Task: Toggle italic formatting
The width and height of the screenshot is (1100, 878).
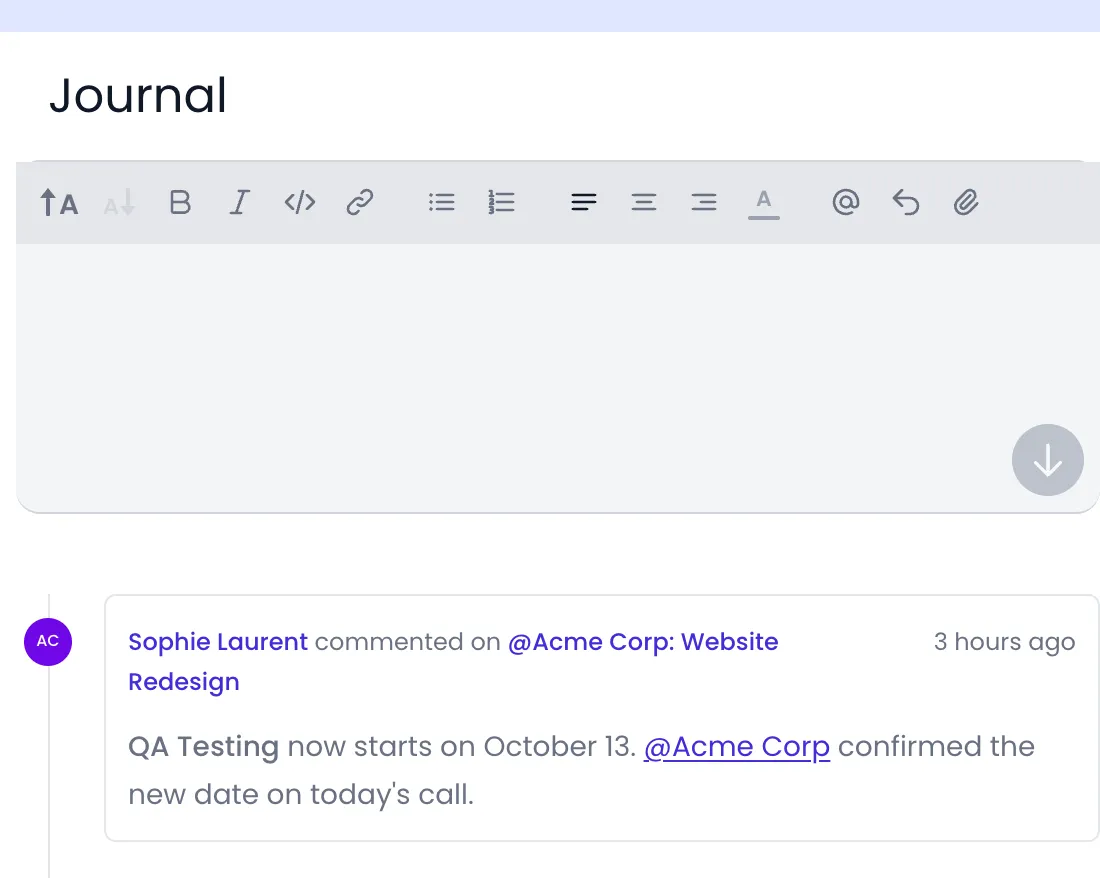Action: click(x=240, y=203)
